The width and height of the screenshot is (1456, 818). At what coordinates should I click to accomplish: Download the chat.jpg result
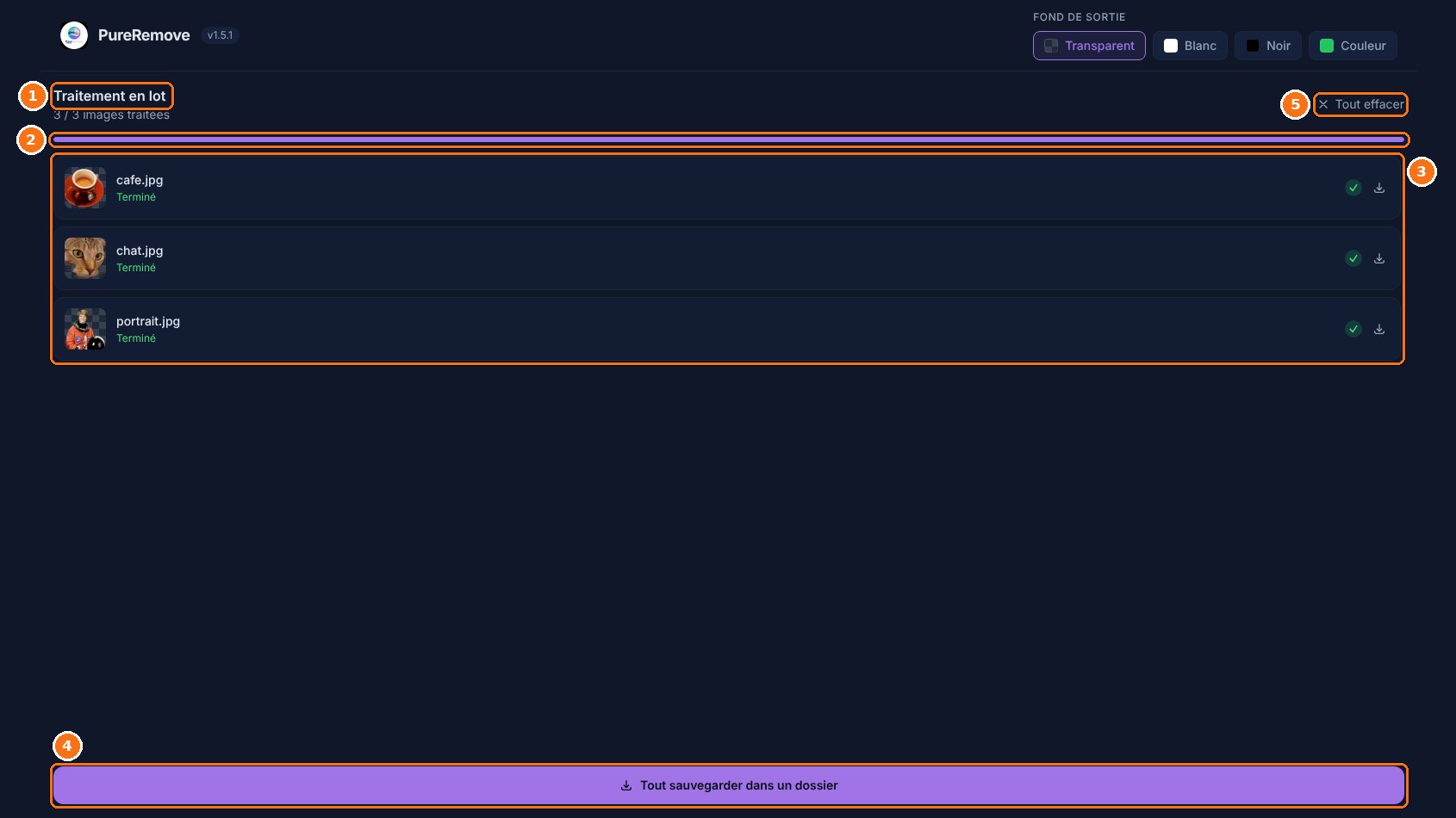[1379, 258]
